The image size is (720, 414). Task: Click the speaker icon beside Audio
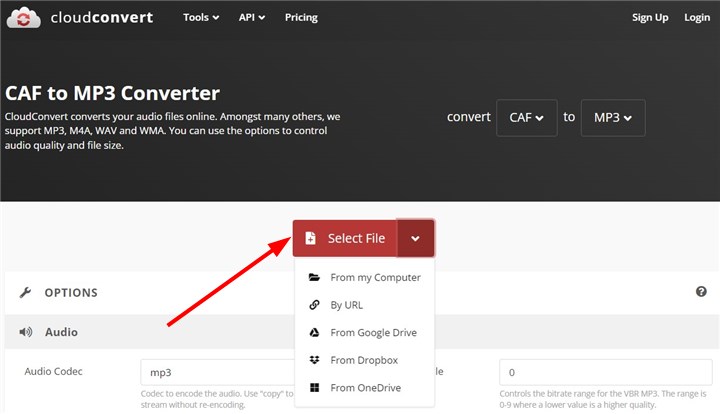[25, 332]
